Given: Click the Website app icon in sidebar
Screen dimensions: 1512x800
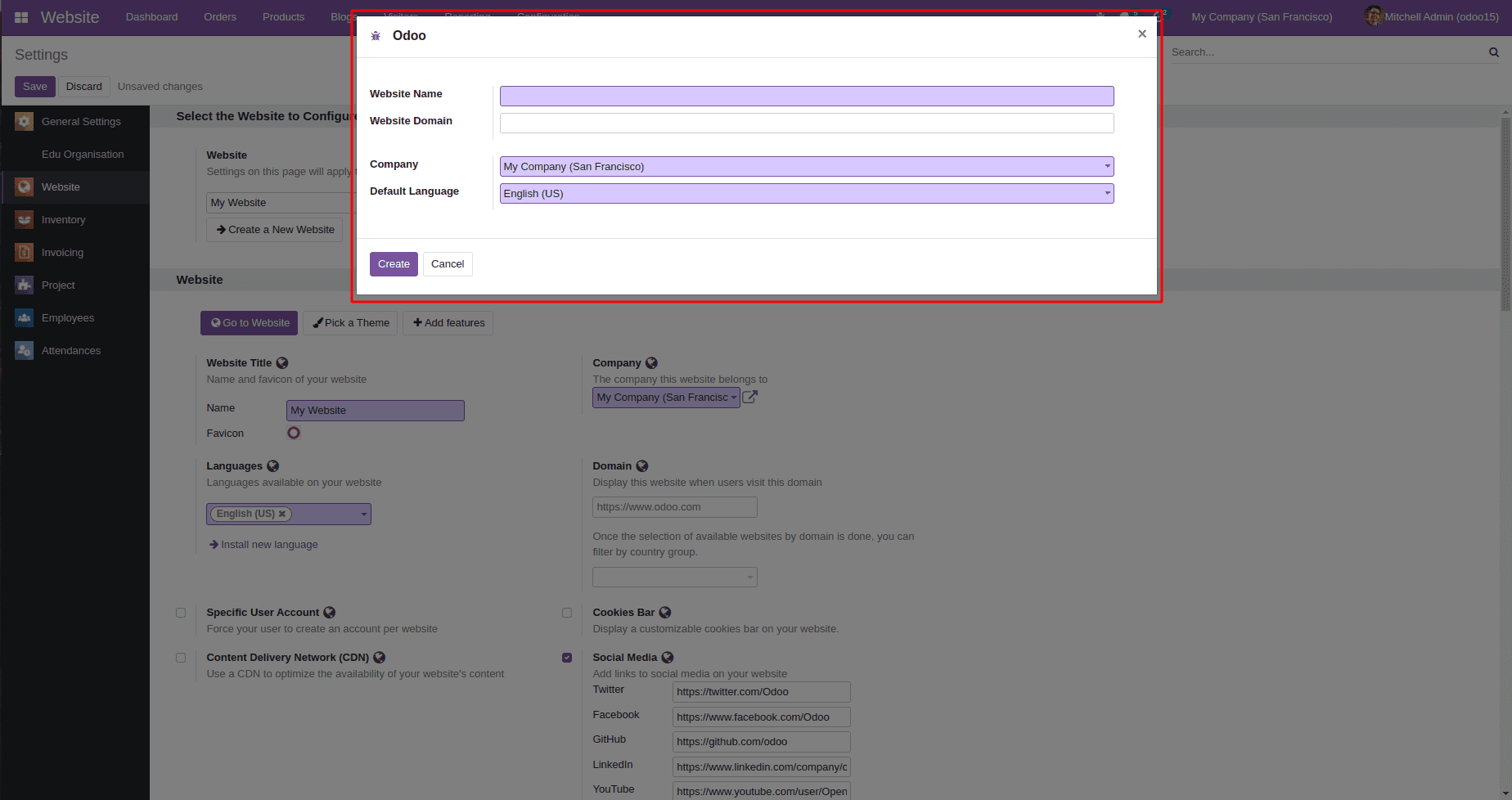Looking at the screenshot, I should click(x=25, y=187).
